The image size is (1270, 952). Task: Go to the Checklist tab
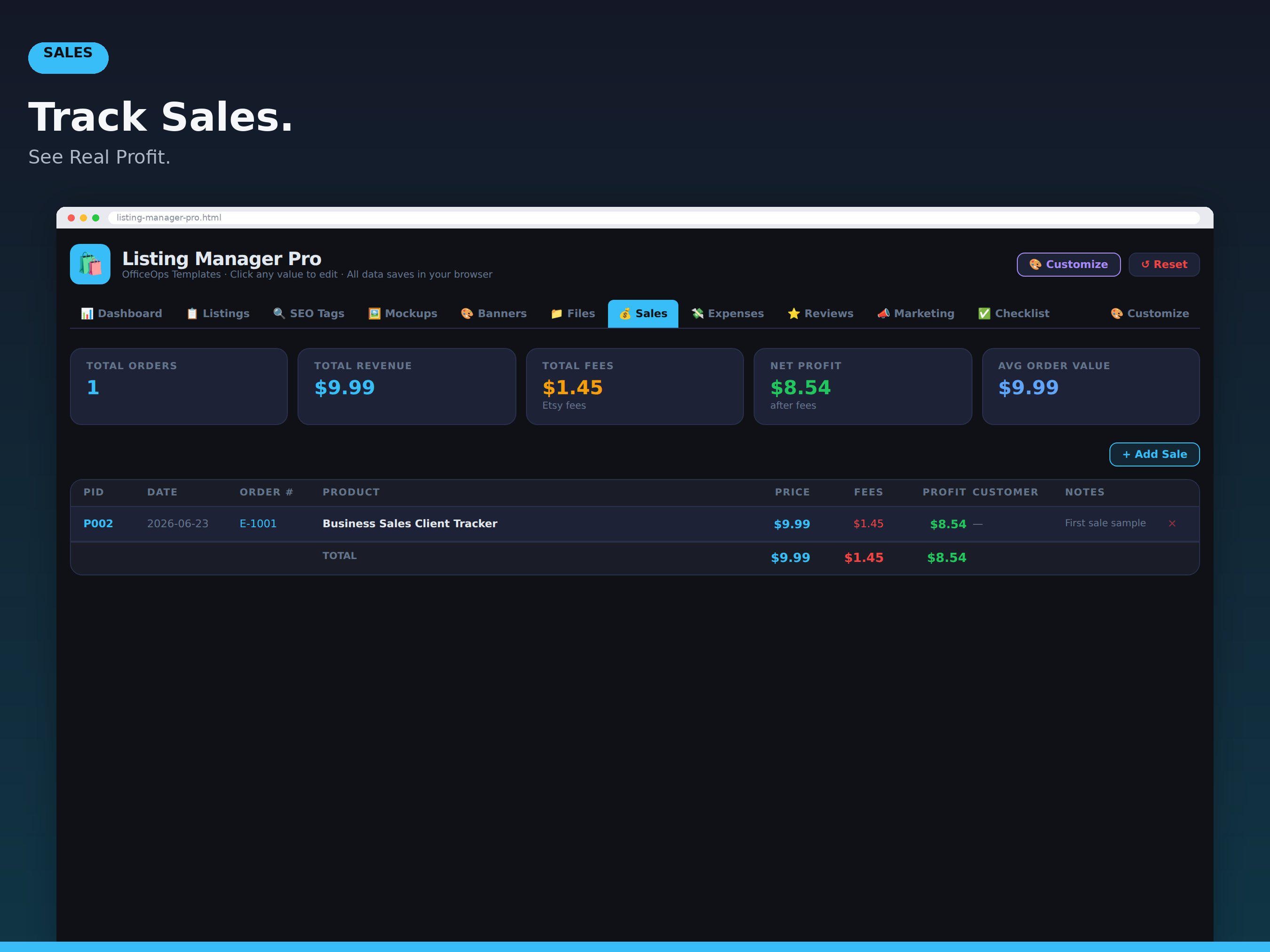click(x=1013, y=313)
